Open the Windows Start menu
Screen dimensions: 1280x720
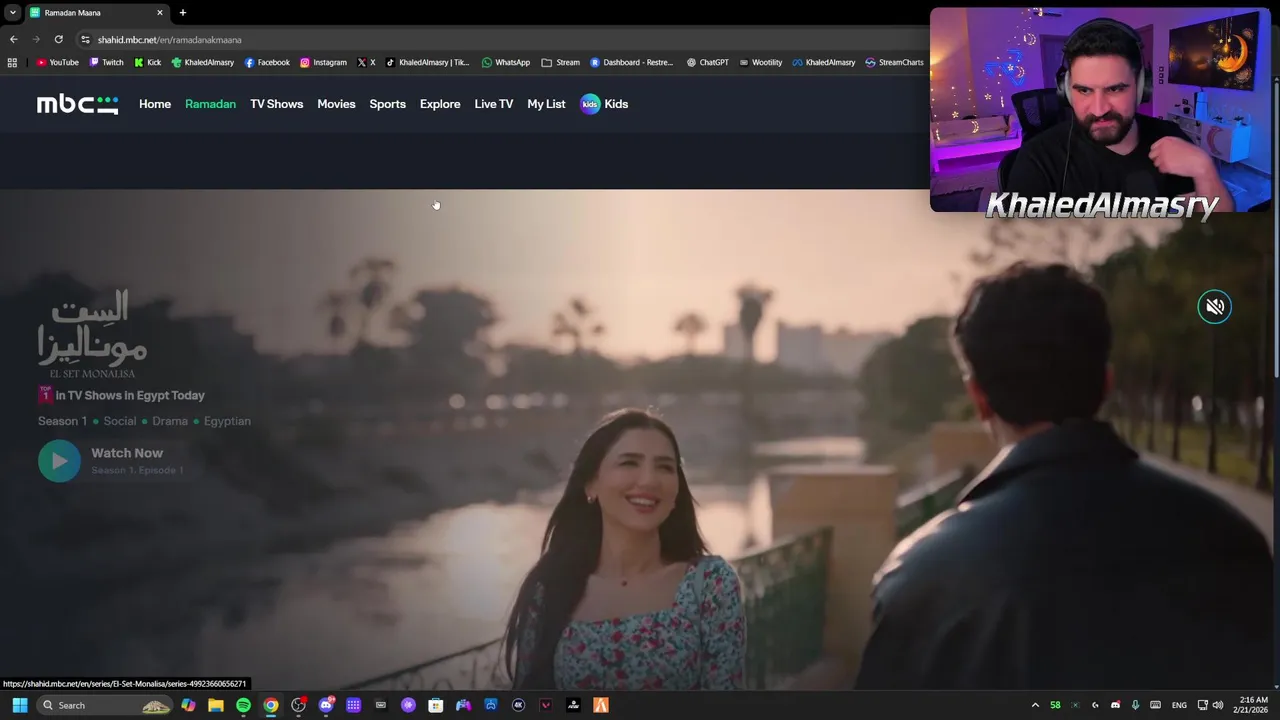(19, 705)
